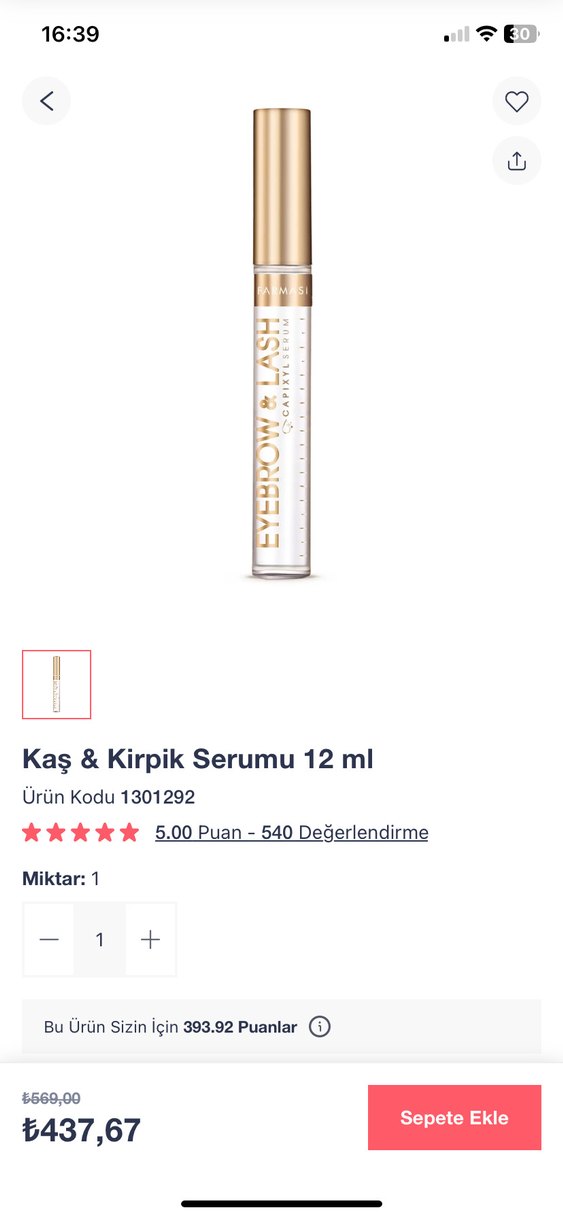563x1218 pixels.
Task: Tap the discounted price ₺437,67
Action: (x=82, y=1130)
